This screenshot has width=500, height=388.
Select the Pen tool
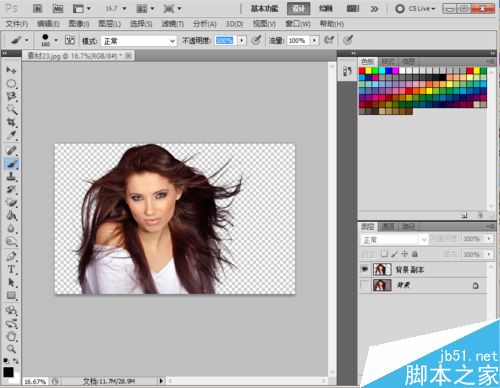[x=11, y=256]
